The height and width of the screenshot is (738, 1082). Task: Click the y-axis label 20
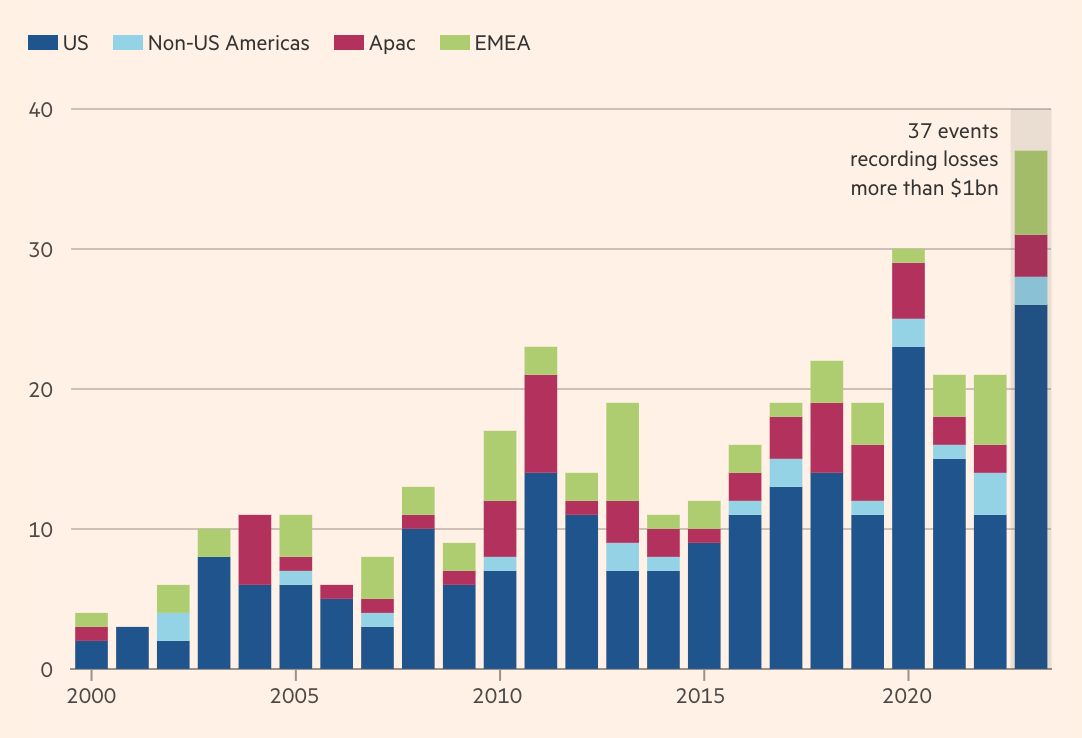(41, 390)
